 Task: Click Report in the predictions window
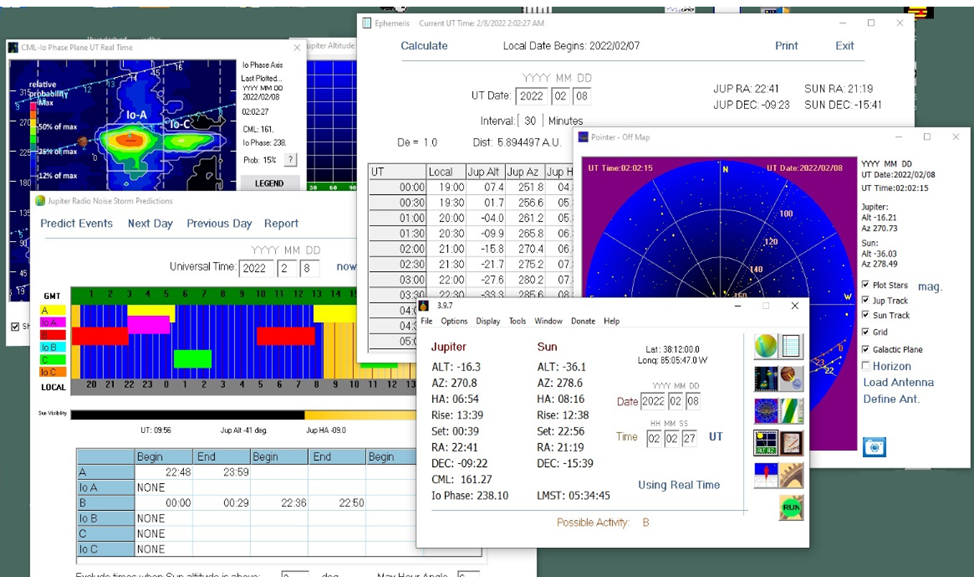coord(281,224)
